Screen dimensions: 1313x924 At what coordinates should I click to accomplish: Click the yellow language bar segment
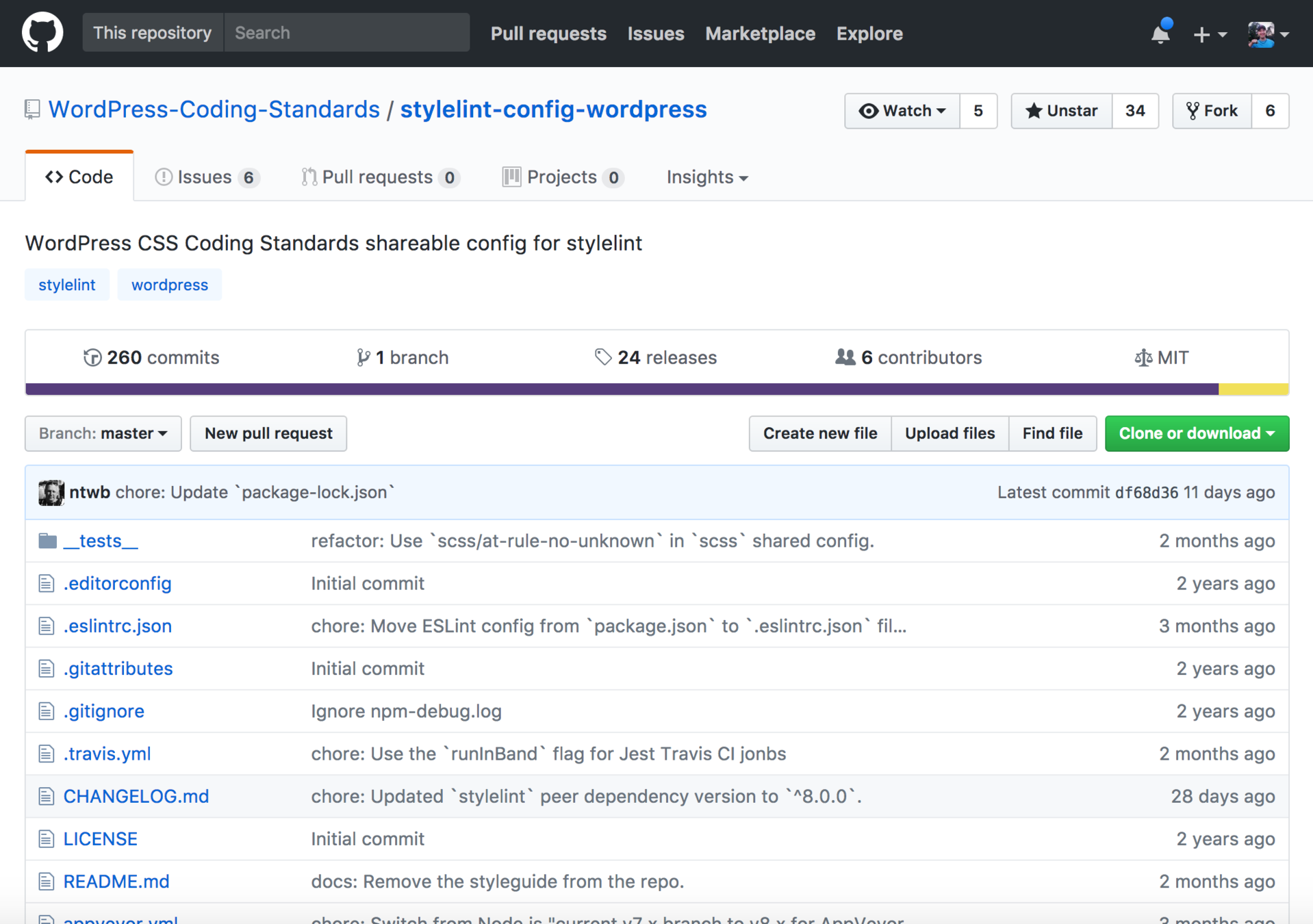coord(1253,389)
